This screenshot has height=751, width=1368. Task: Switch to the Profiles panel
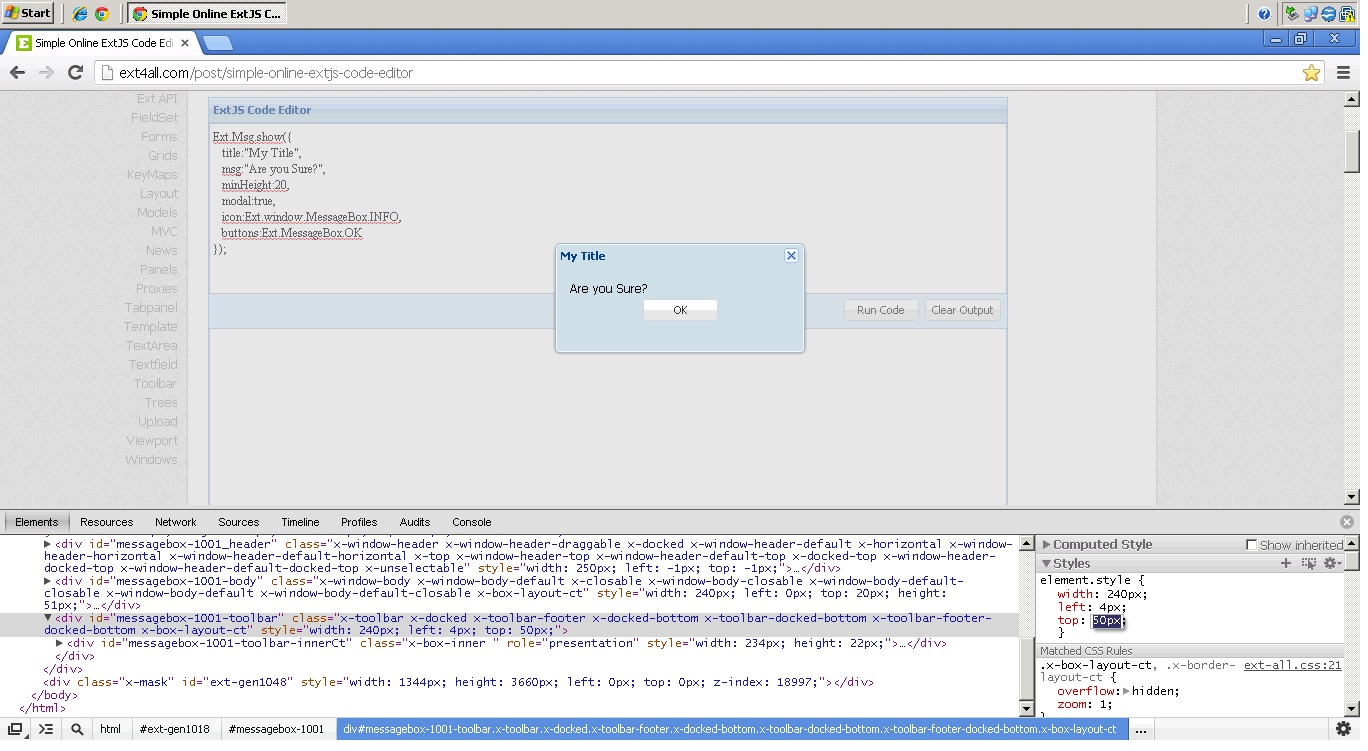click(359, 522)
